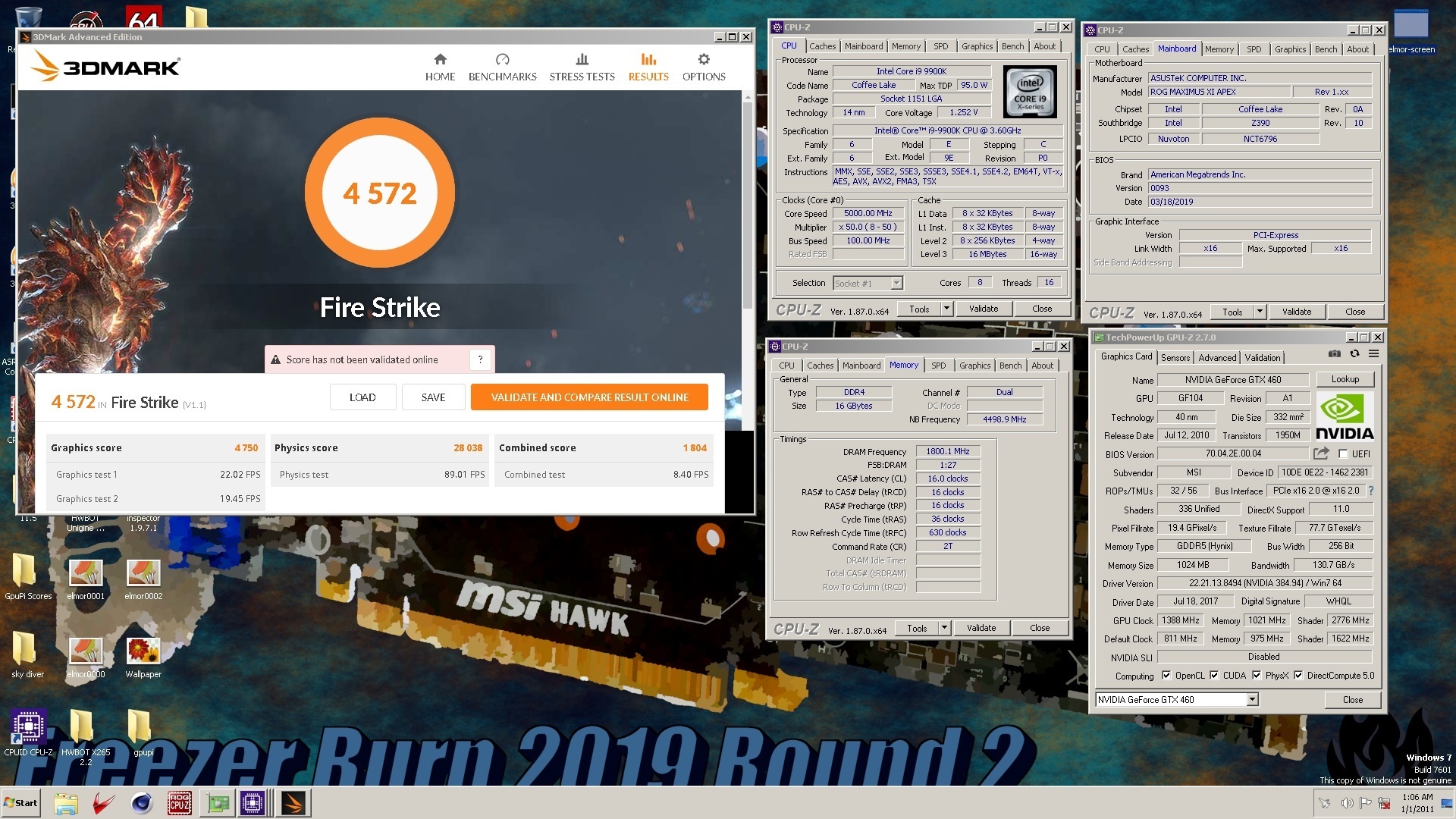
Task: Open the gpupi desktop folder
Action: [x=143, y=733]
